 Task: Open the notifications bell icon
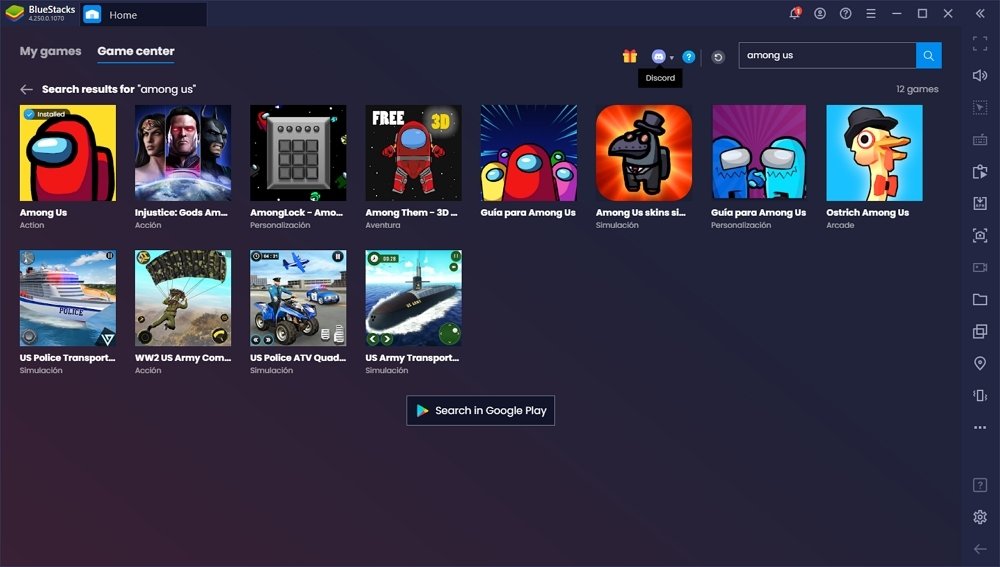click(795, 13)
